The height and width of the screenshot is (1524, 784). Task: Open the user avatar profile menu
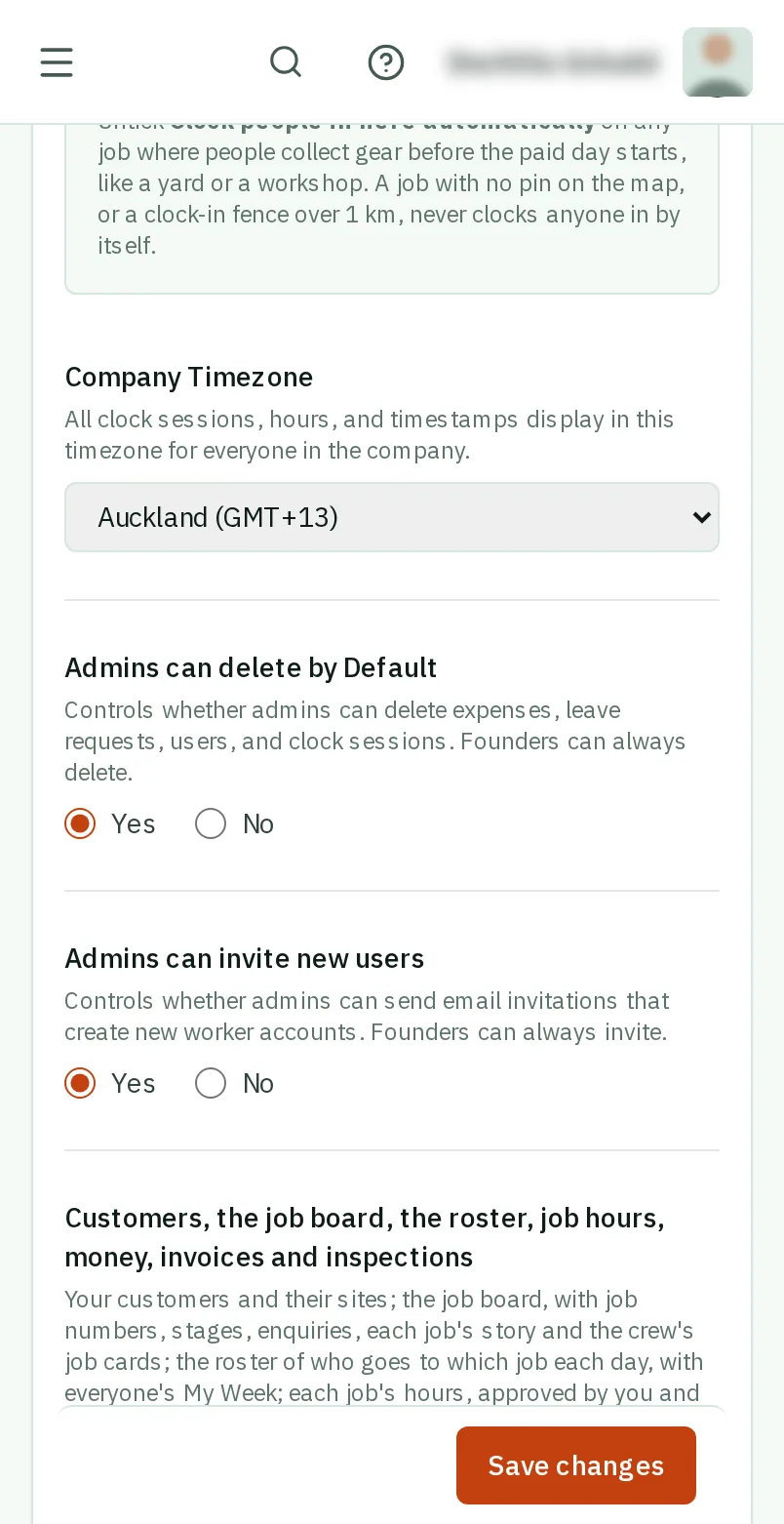(x=718, y=62)
